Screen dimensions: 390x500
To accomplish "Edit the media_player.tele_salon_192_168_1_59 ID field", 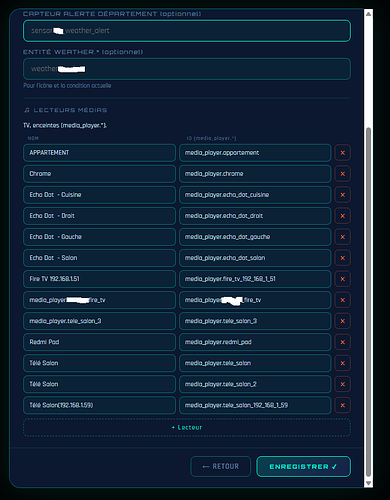I will 255,405.
